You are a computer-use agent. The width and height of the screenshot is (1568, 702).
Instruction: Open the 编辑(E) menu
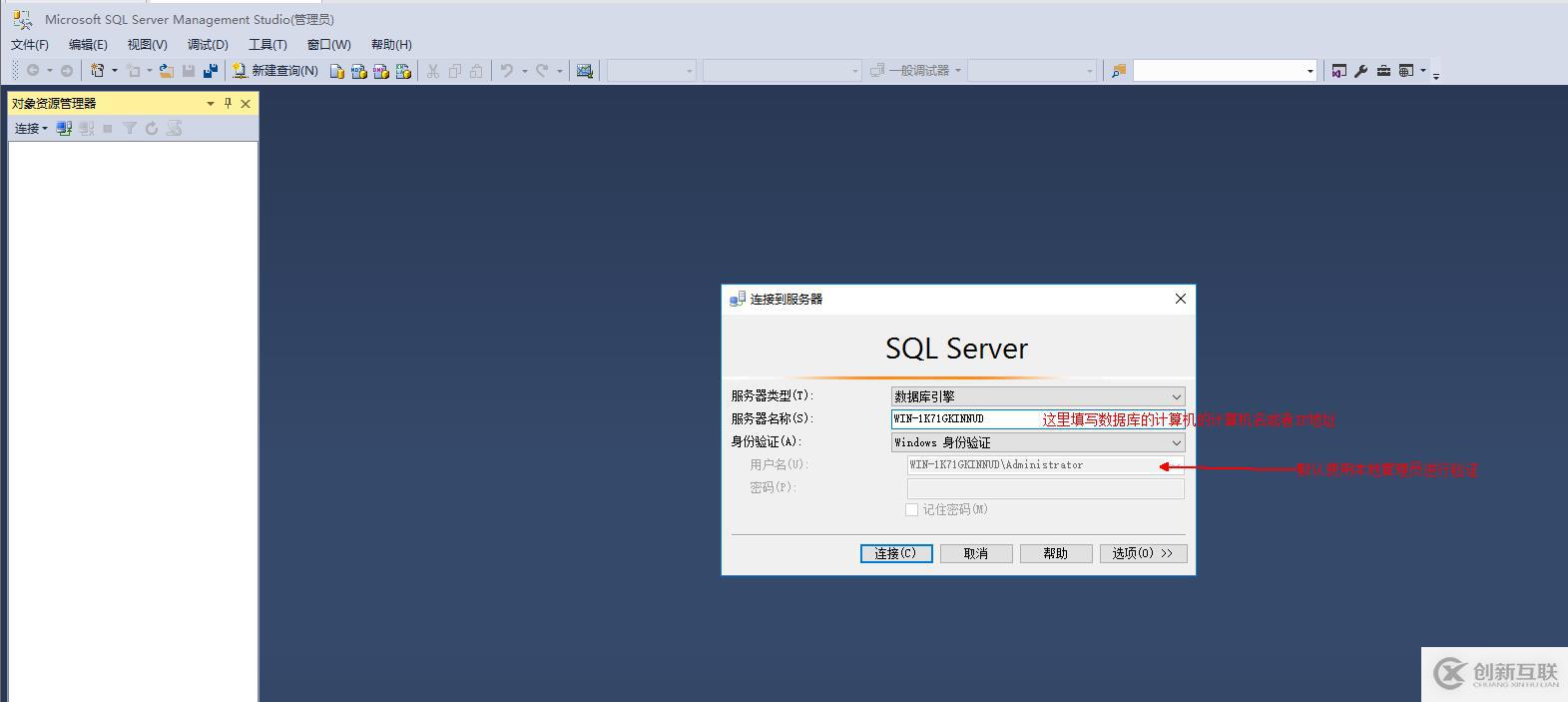(88, 44)
